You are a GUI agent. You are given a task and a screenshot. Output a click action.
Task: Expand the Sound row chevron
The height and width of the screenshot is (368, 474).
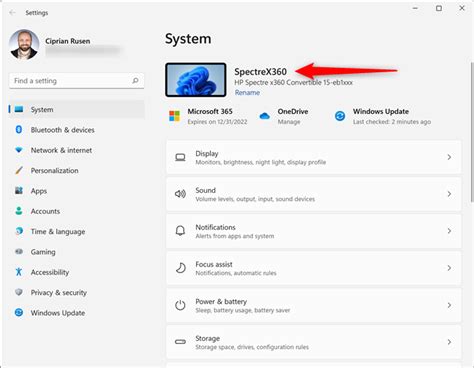coord(449,194)
